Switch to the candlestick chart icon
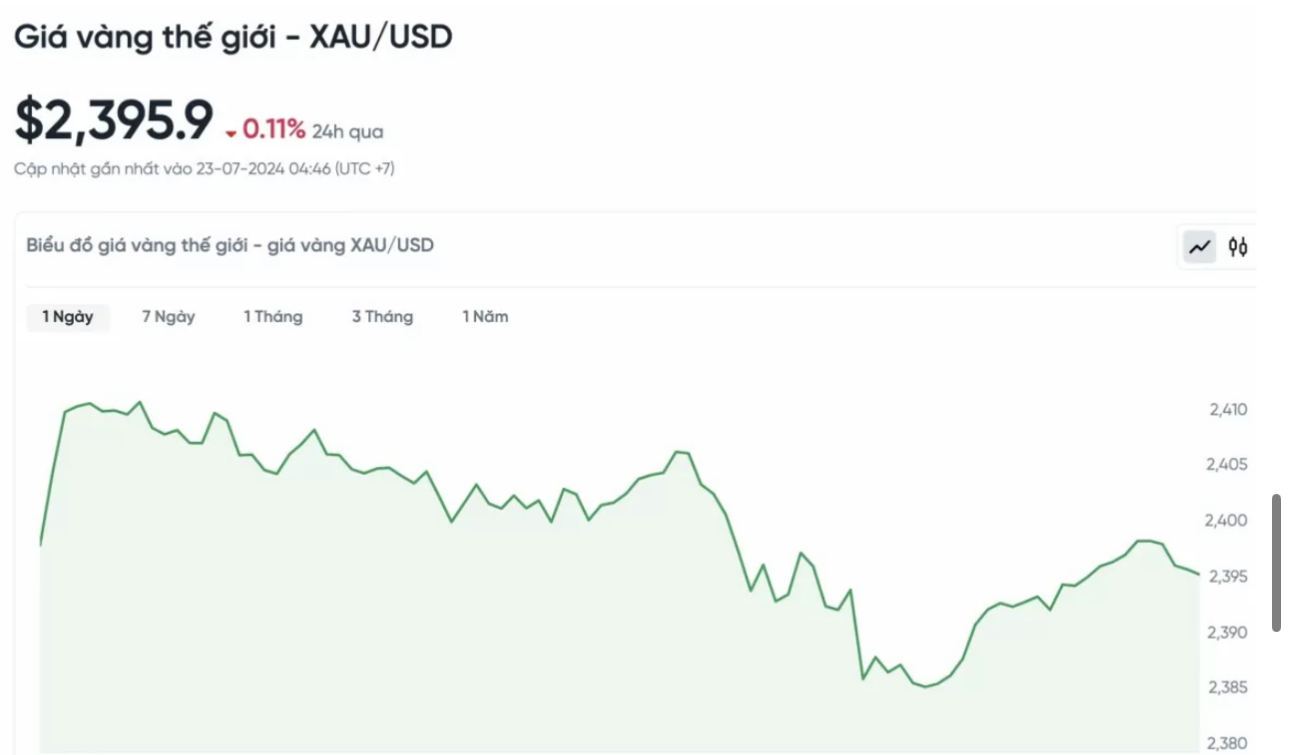Screen dimensions: 1290x755 click(x=1238, y=246)
